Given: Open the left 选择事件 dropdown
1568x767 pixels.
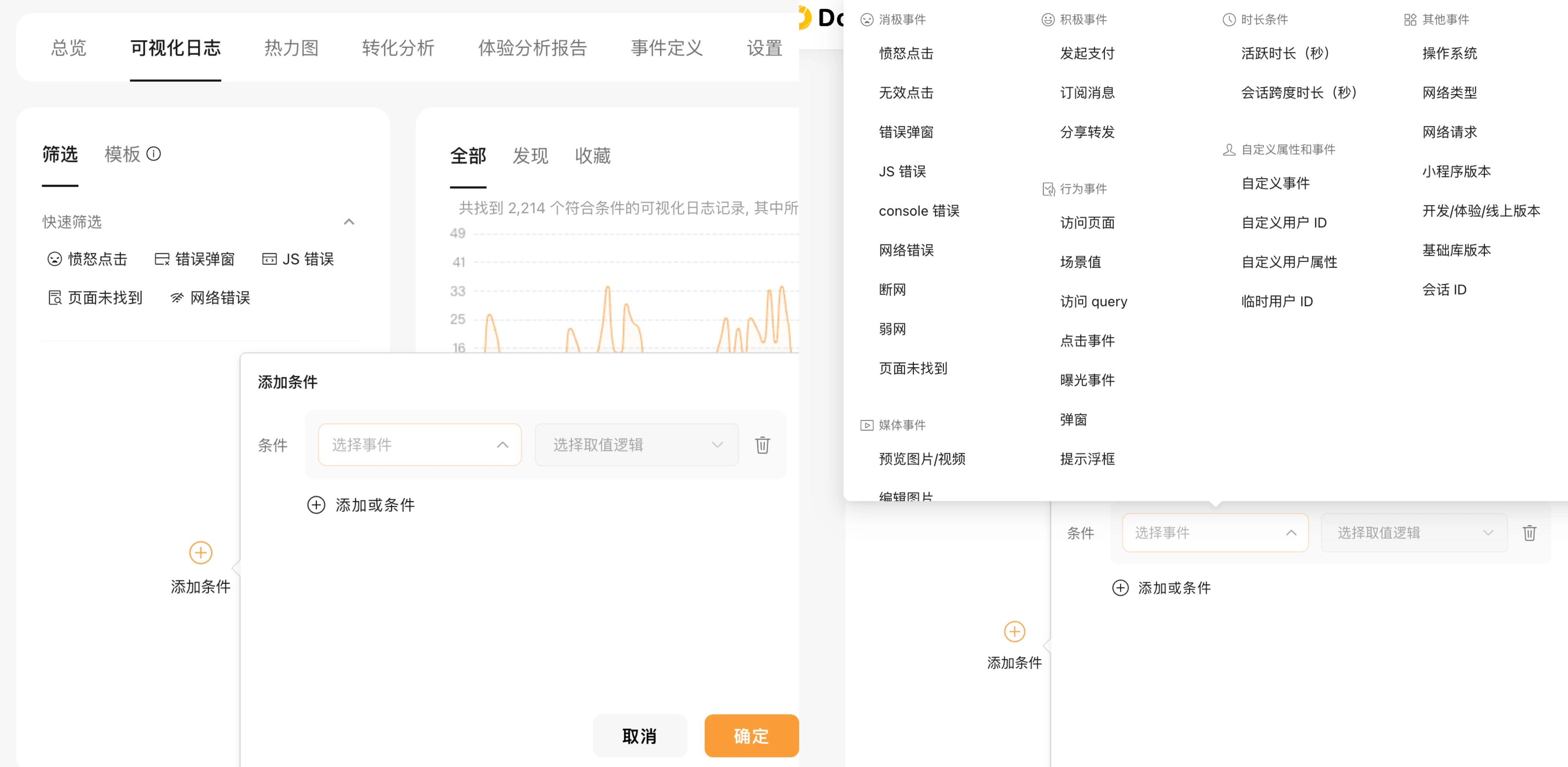Looking at the screenshot, I should pos(420,445).
